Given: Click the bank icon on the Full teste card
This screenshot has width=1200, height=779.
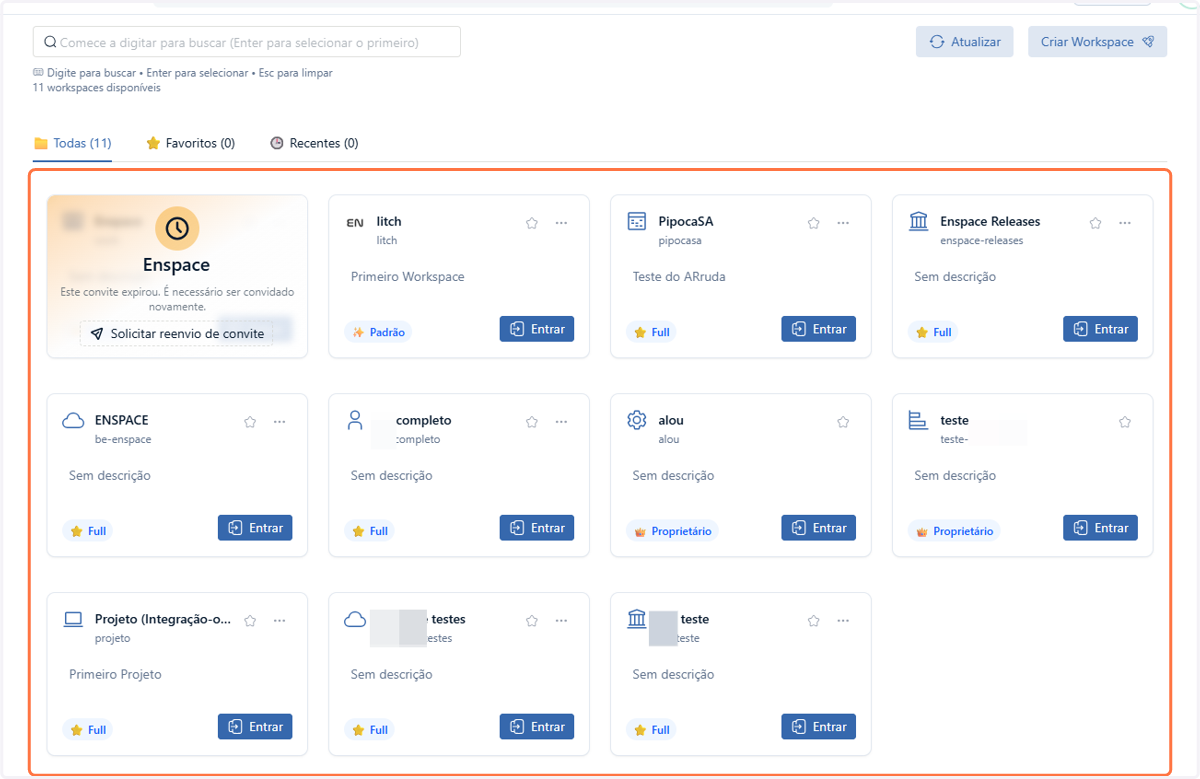Looking at the screenshot, I should click(637, 620).
